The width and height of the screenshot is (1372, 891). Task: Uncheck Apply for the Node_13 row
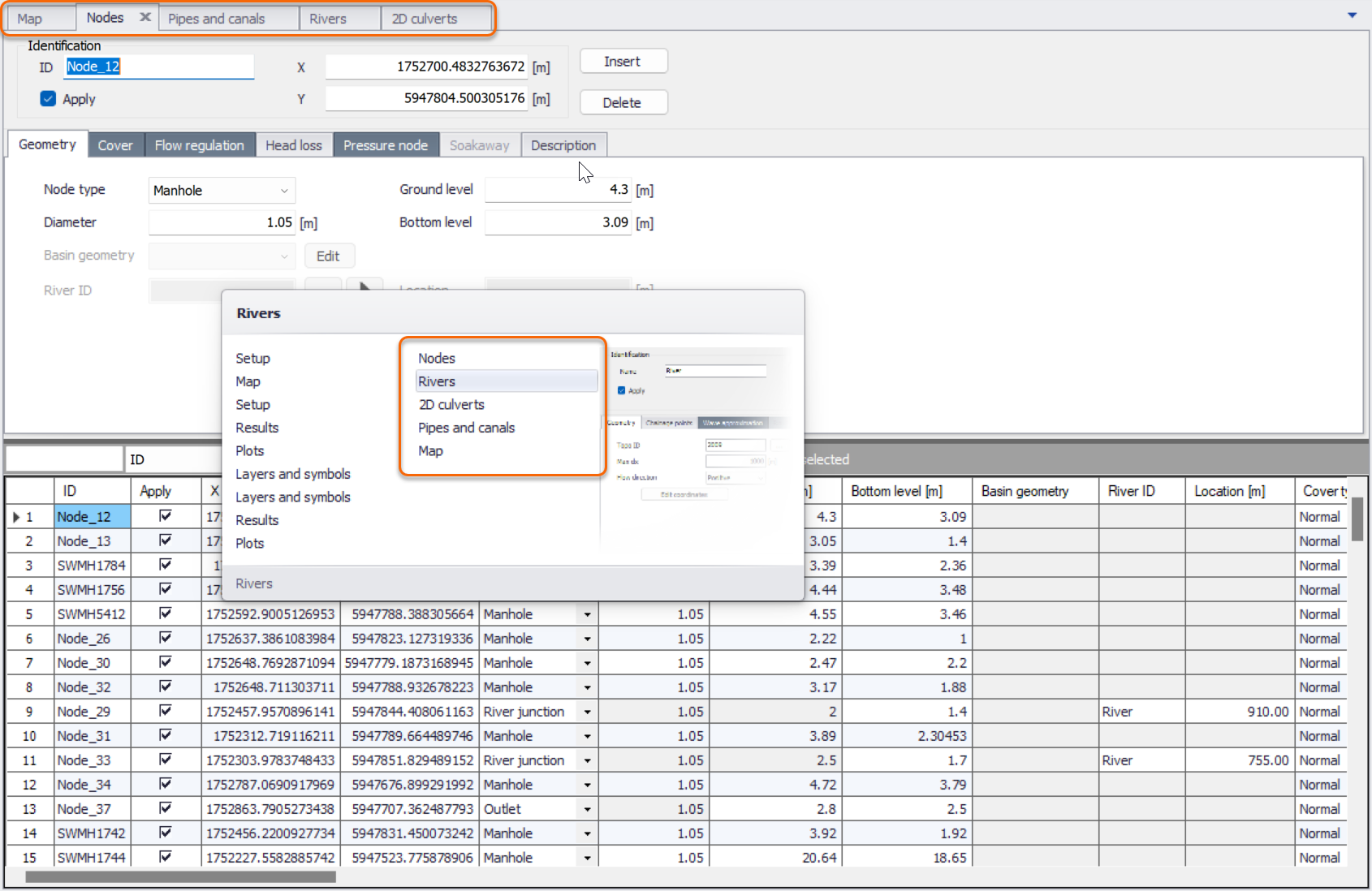(x=166, y=540)
